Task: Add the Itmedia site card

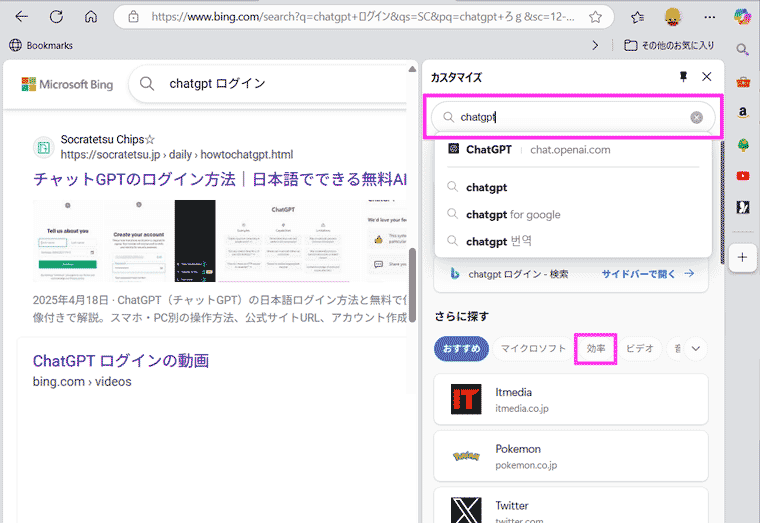Action: [571, 399]
